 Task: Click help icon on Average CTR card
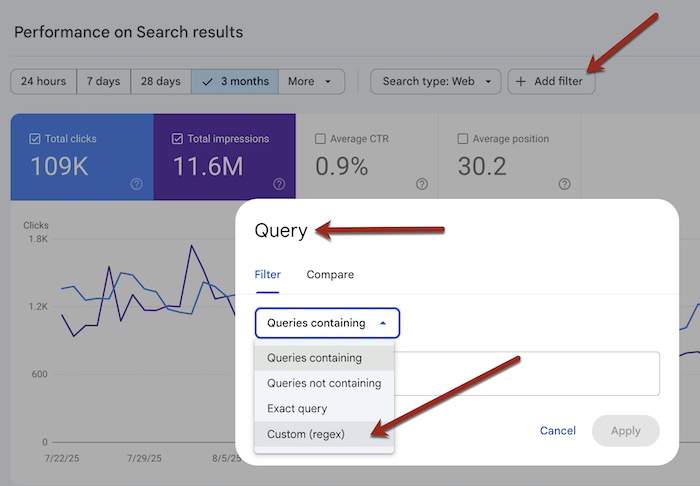pos(422,184)
